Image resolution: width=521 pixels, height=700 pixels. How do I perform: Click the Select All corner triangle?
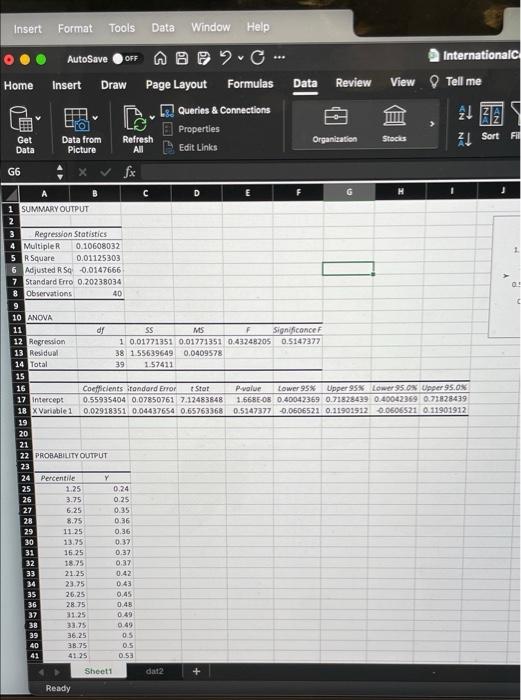tap(10, 194)
